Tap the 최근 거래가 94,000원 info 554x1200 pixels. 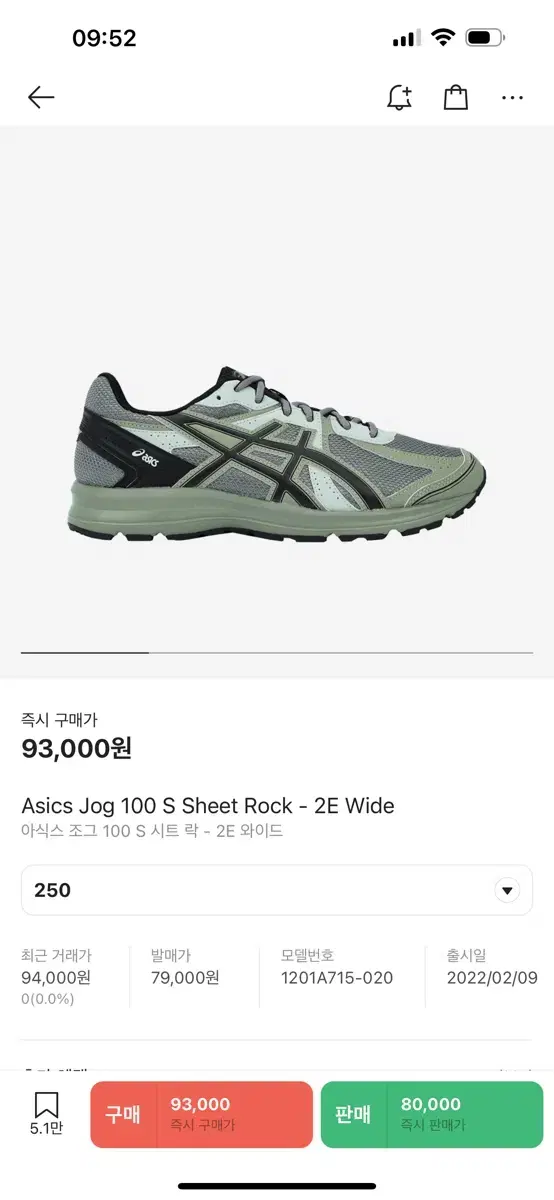[57, 976]
